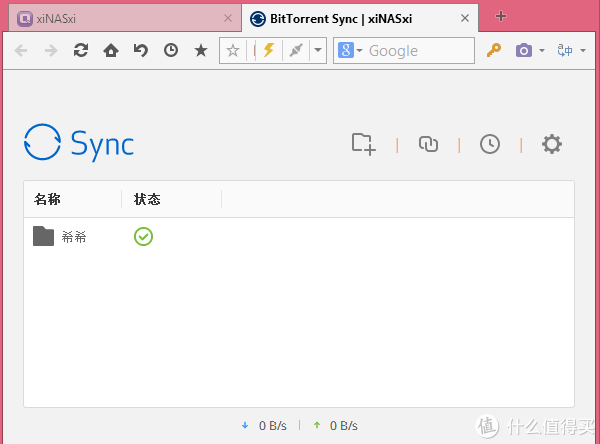This screenshot has height=444, width=600.
Task: Reload the page with refresh icon
Action: tap(81, 50)
